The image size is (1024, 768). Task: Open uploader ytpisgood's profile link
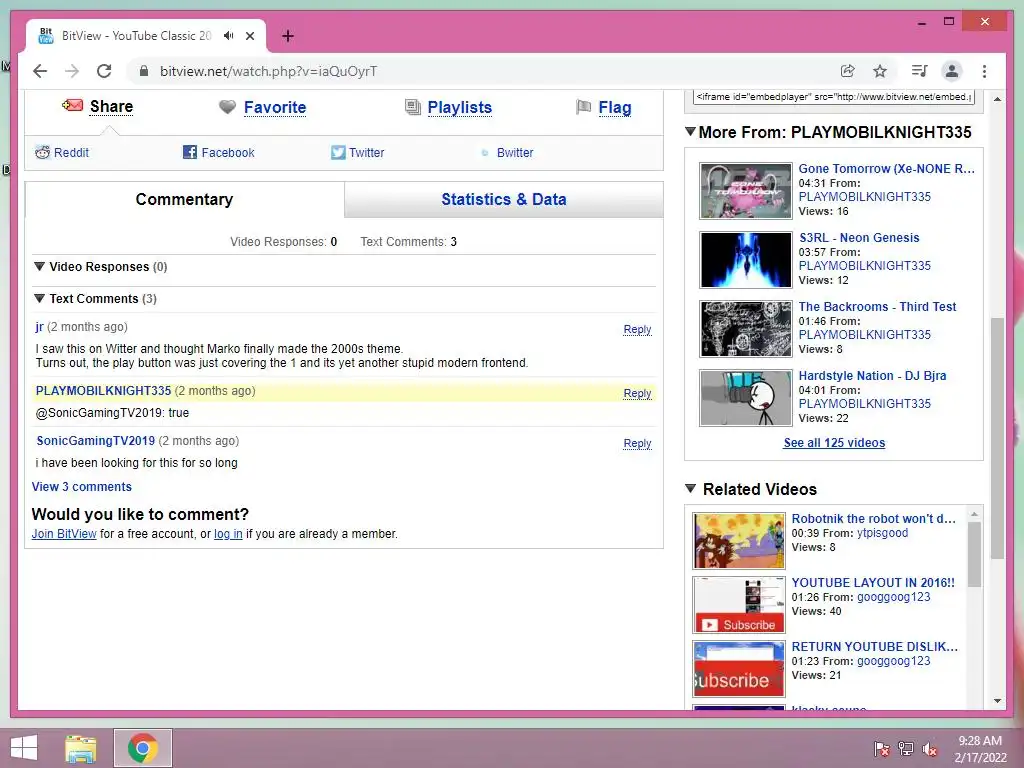click(x=882, y=533)
